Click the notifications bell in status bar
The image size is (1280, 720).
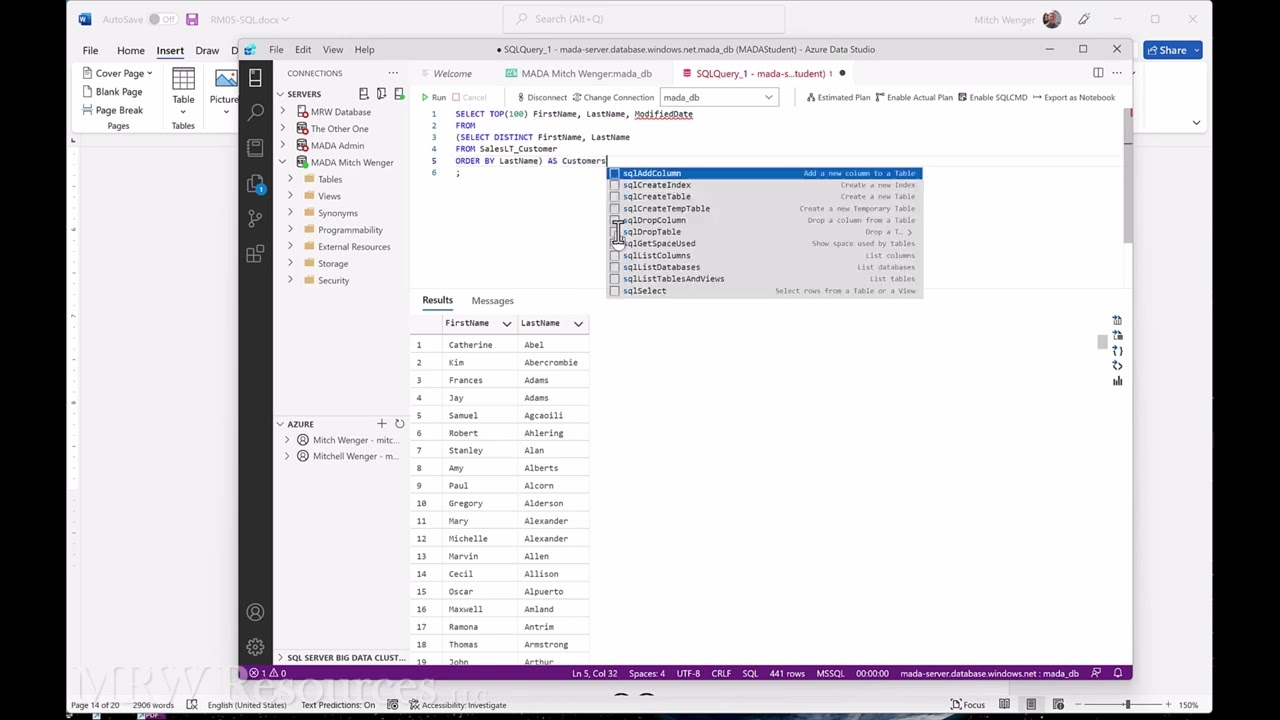1118,673
